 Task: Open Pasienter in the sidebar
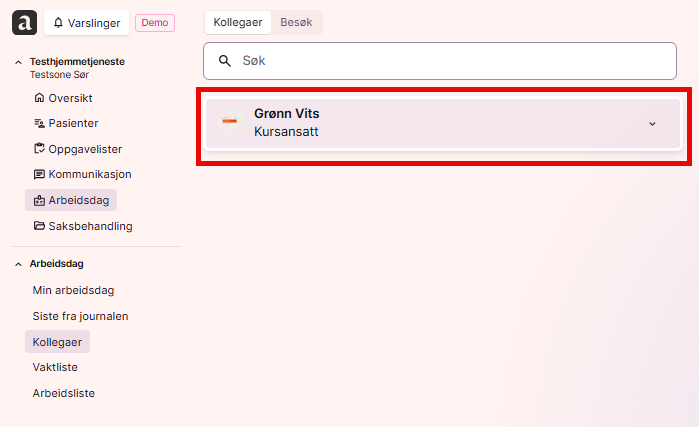66,123
